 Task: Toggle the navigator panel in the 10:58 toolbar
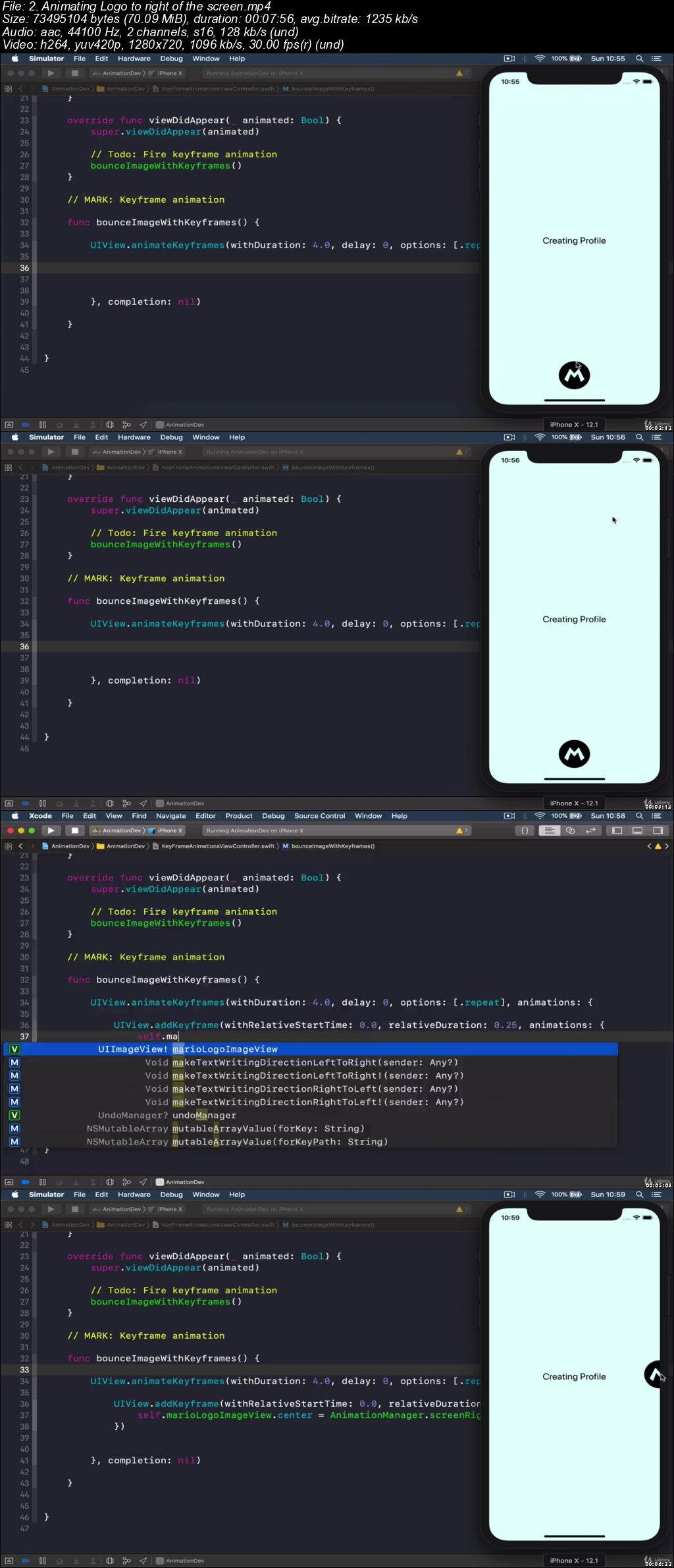(x=617, y=830)
